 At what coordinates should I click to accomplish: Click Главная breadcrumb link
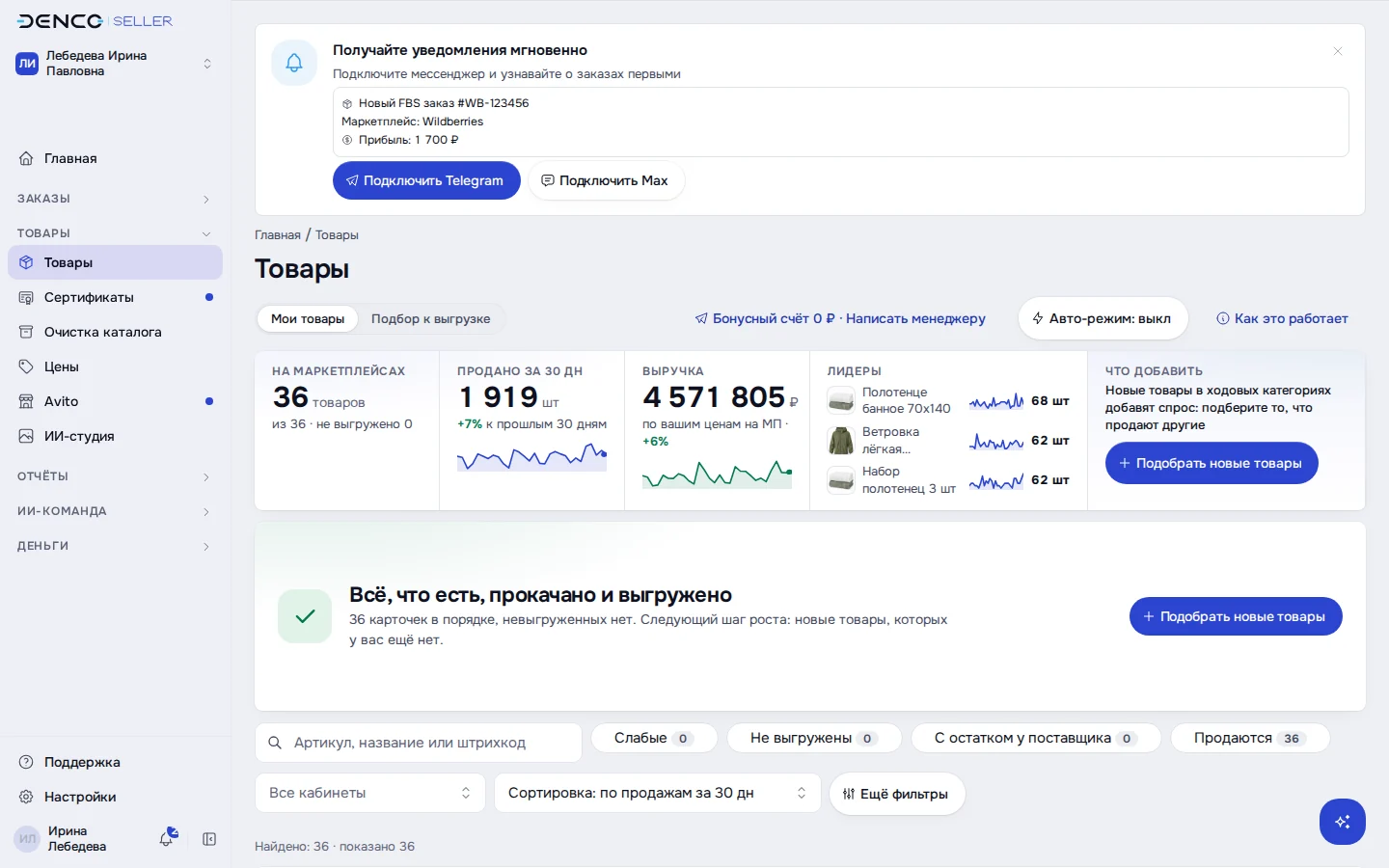(x=278, y=235)
